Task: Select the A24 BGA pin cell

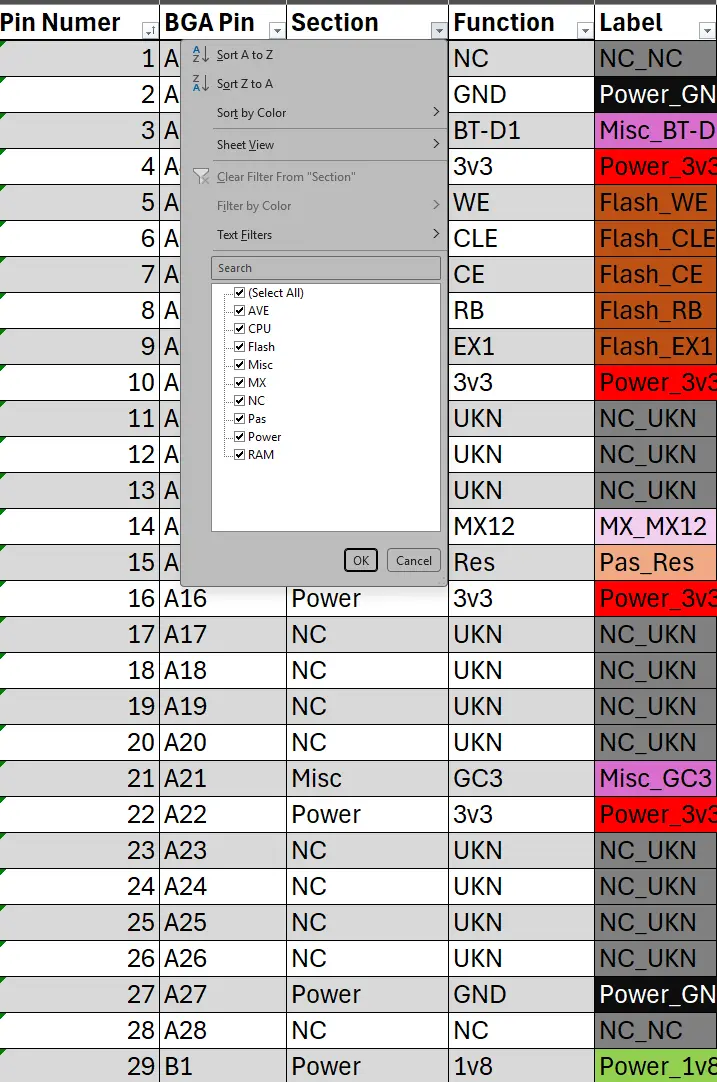Action: click(x=223, y=886)
